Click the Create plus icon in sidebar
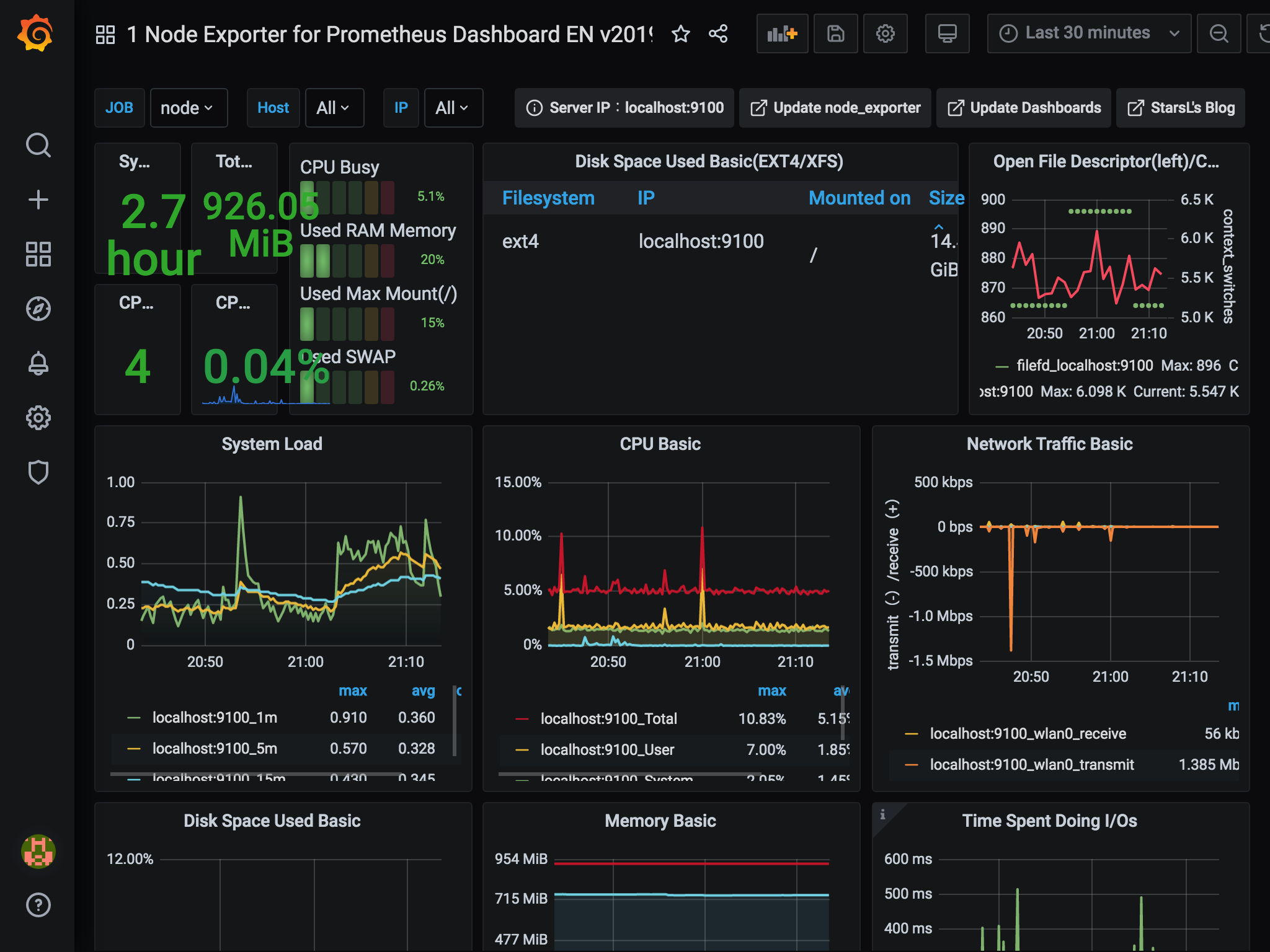Viewport: 1270px width, 952px height. pyautogui.click(x=38, y=200)
